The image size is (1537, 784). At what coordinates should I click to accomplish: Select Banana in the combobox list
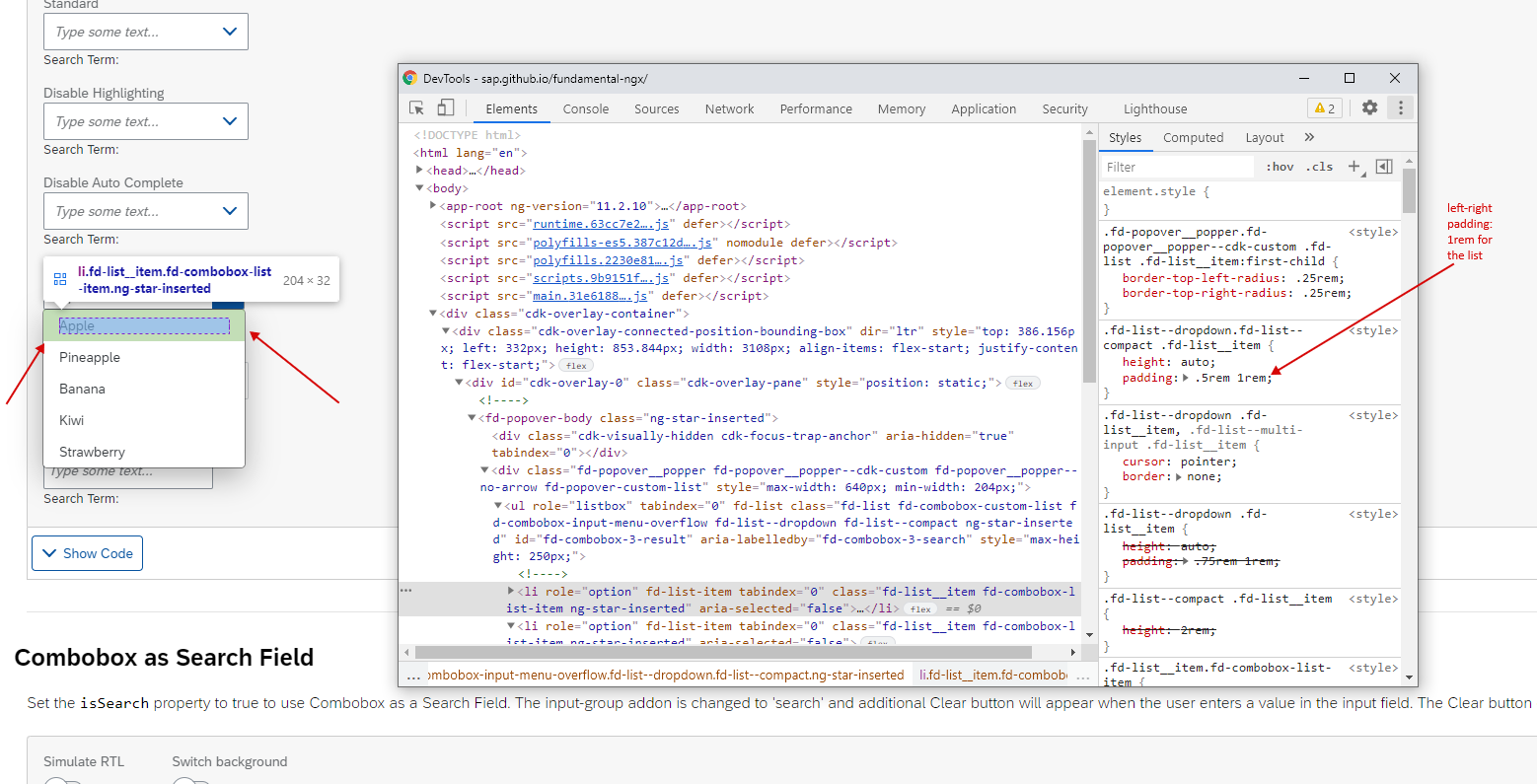click(x=144, y=389)
